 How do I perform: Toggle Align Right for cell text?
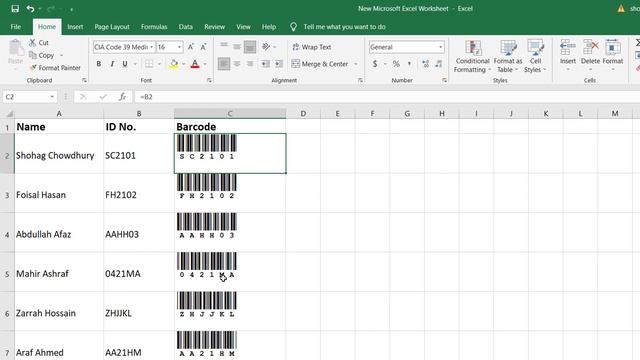pos(250,64)
